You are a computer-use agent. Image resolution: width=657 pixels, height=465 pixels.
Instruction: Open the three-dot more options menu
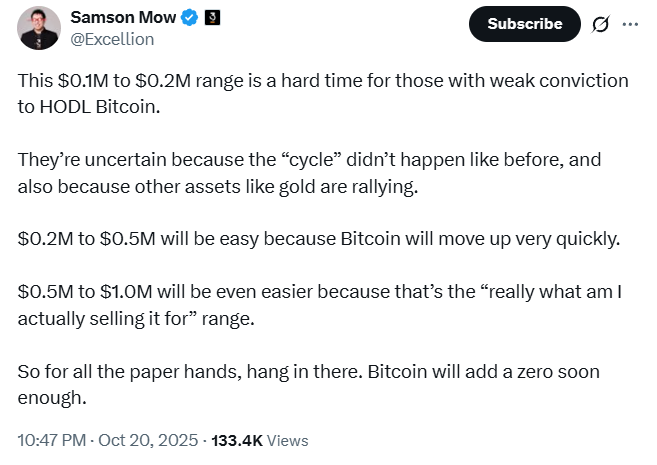[630, 24]
